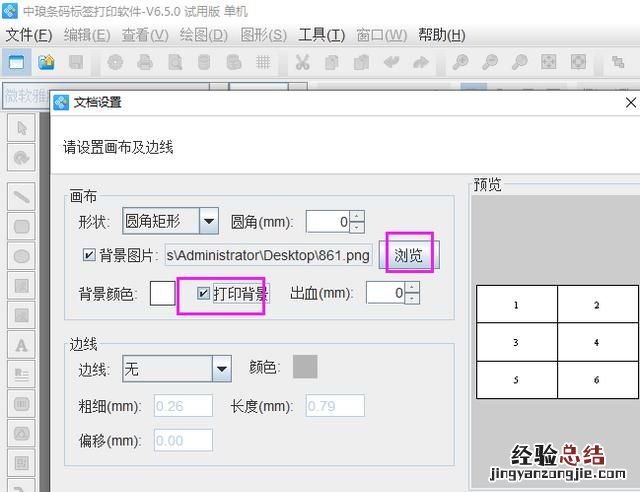Click the 浏览 browse button
This screenshot has height=492, width=640.
pyautogui.click(x=409, y=255)
